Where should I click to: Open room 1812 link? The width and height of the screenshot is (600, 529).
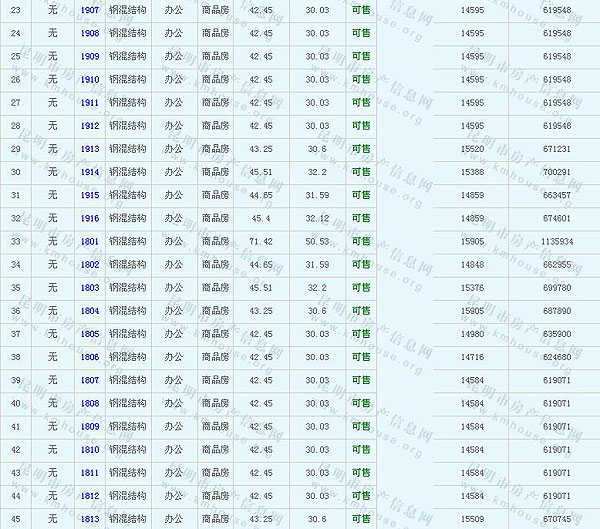click(90, 496)
